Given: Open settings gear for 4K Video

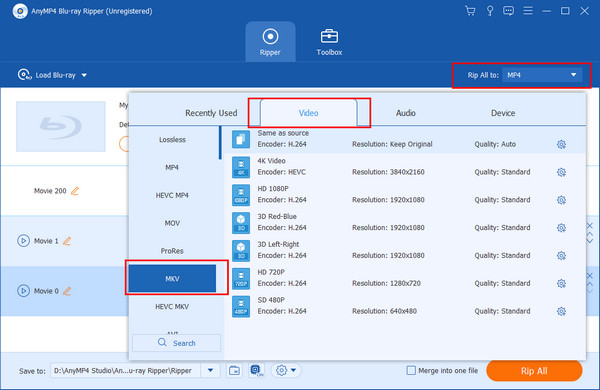Looking at the screenshot, I should click(561, 172).
